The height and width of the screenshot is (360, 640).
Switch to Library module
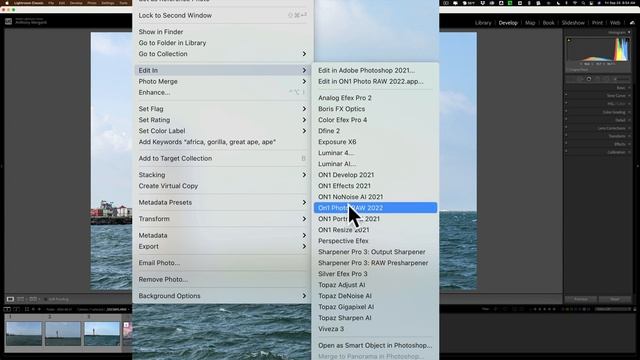tap(483, 23)
